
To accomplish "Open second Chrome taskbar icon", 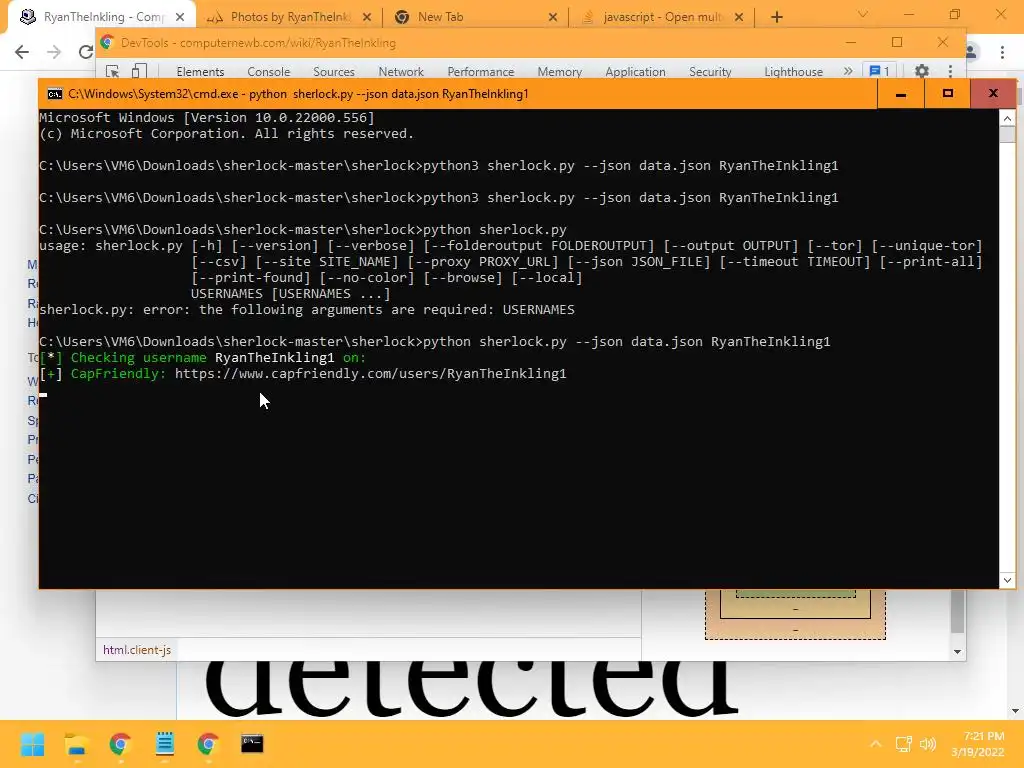I will (x=208, y=744).
